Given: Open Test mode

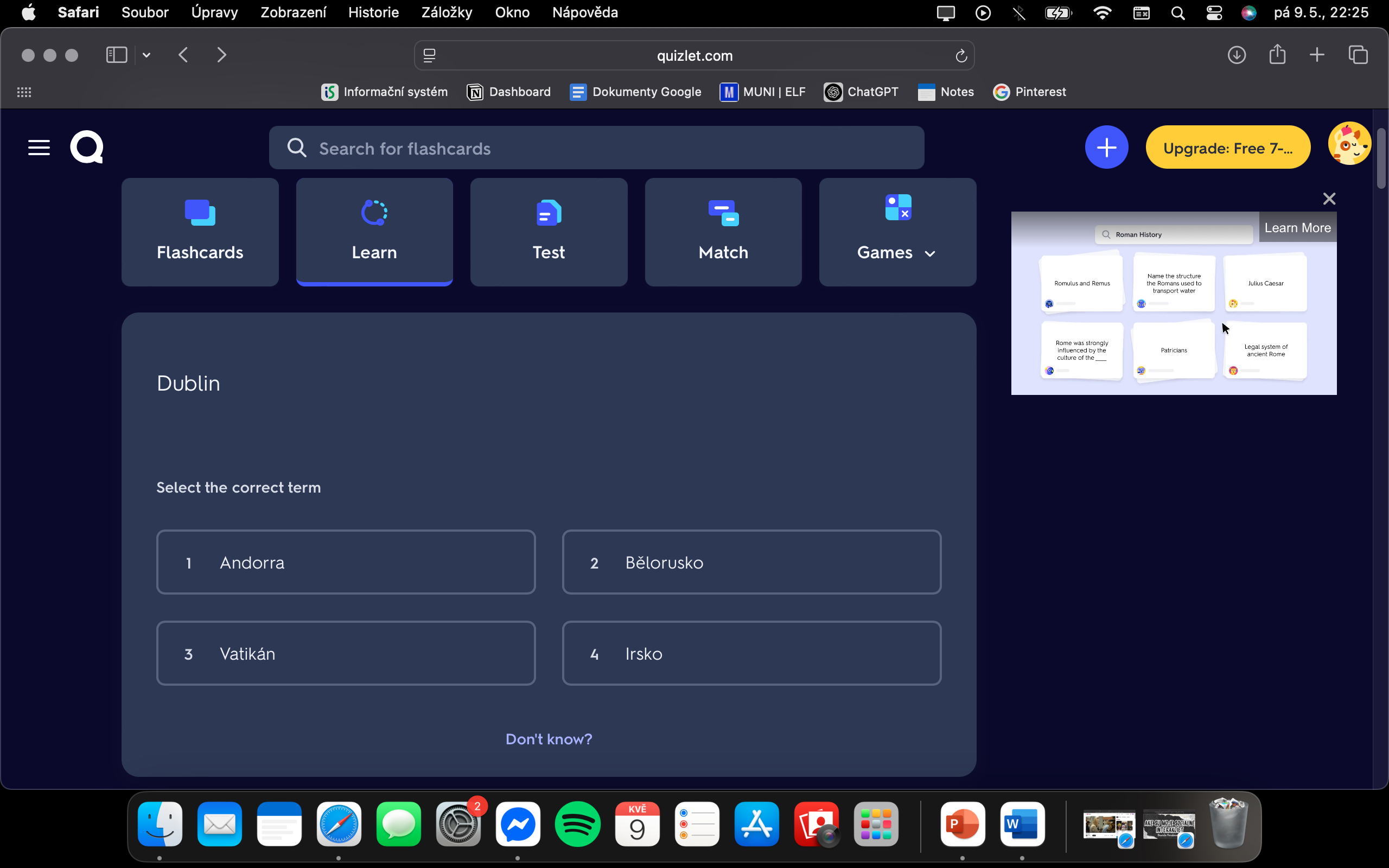Looking at the screenshot, I should (548, 232).
